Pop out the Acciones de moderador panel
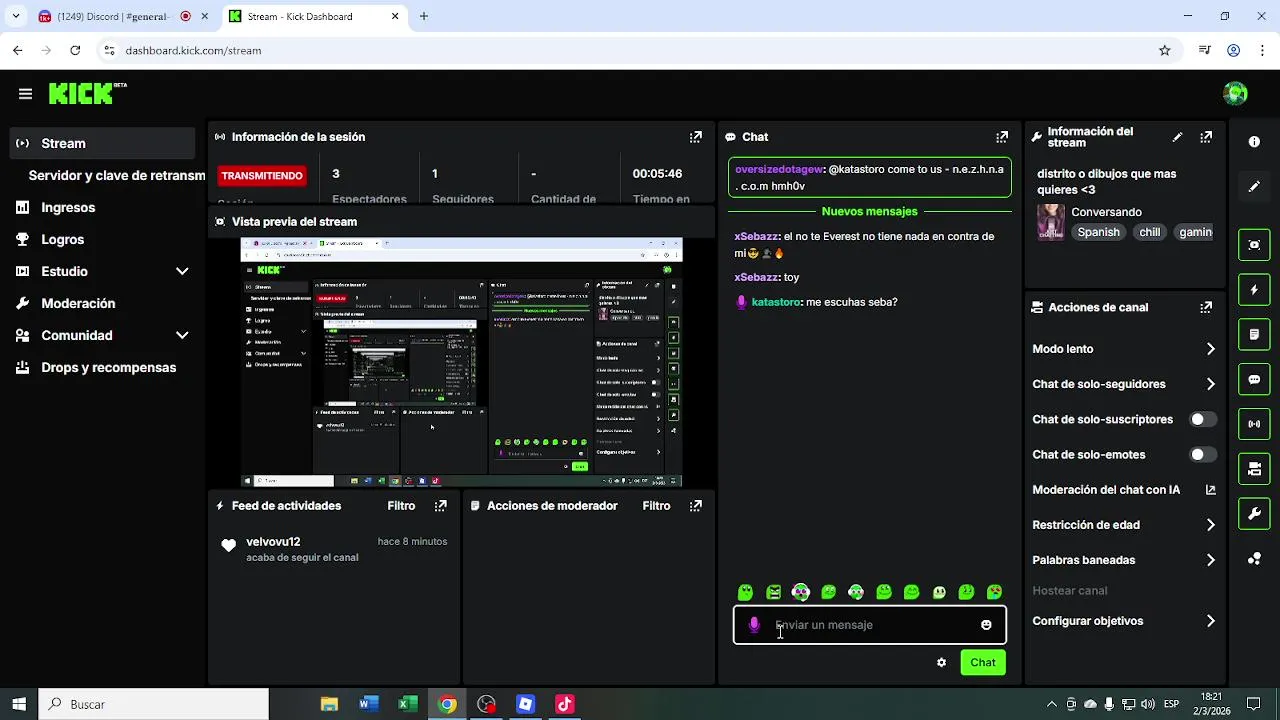This screenshot has height=720, width=1280. pos(696,506)
